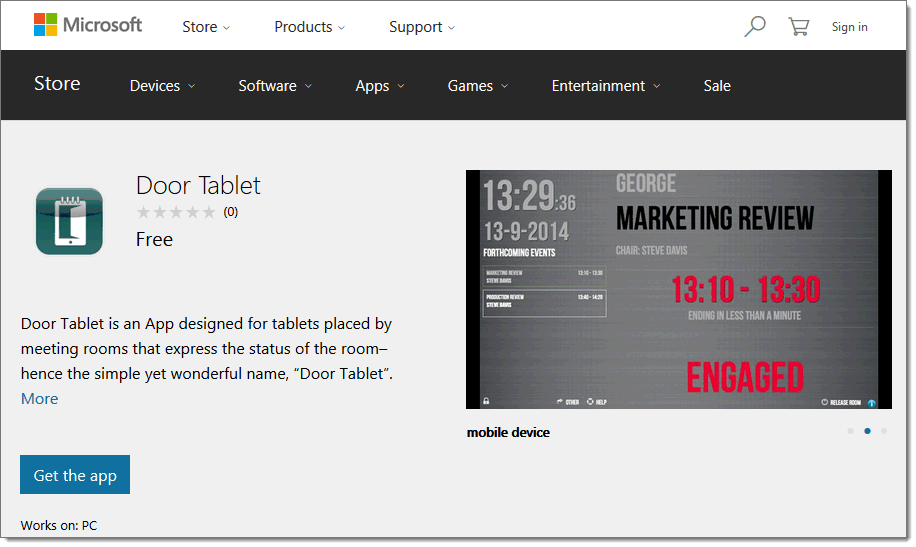
Task: Open the Entertainment menu
Action: pos(606,86)
